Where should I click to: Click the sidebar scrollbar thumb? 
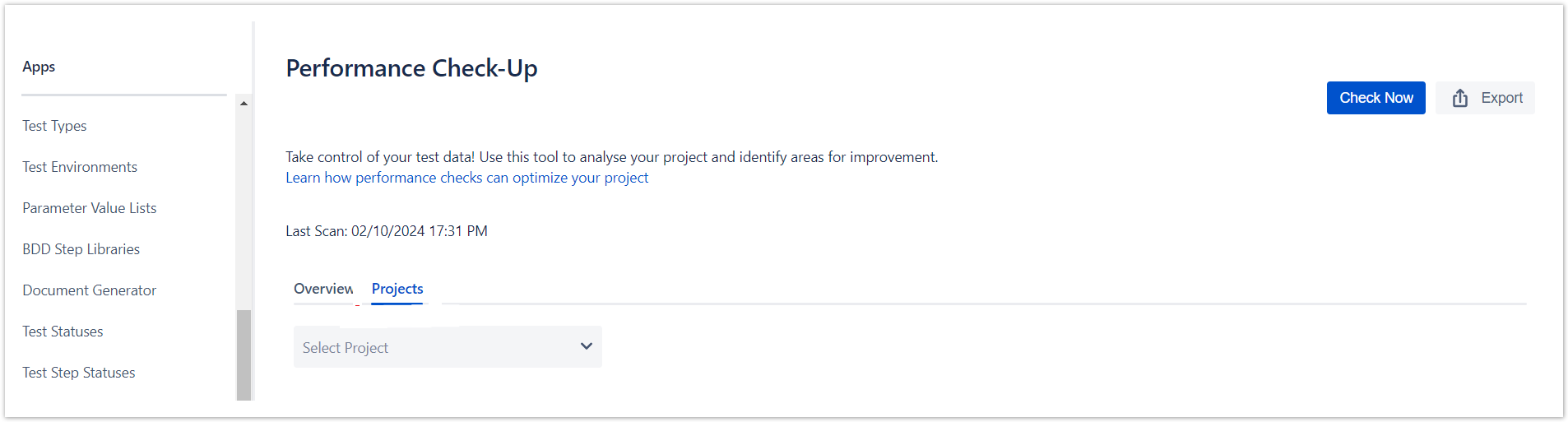(244, 355)
